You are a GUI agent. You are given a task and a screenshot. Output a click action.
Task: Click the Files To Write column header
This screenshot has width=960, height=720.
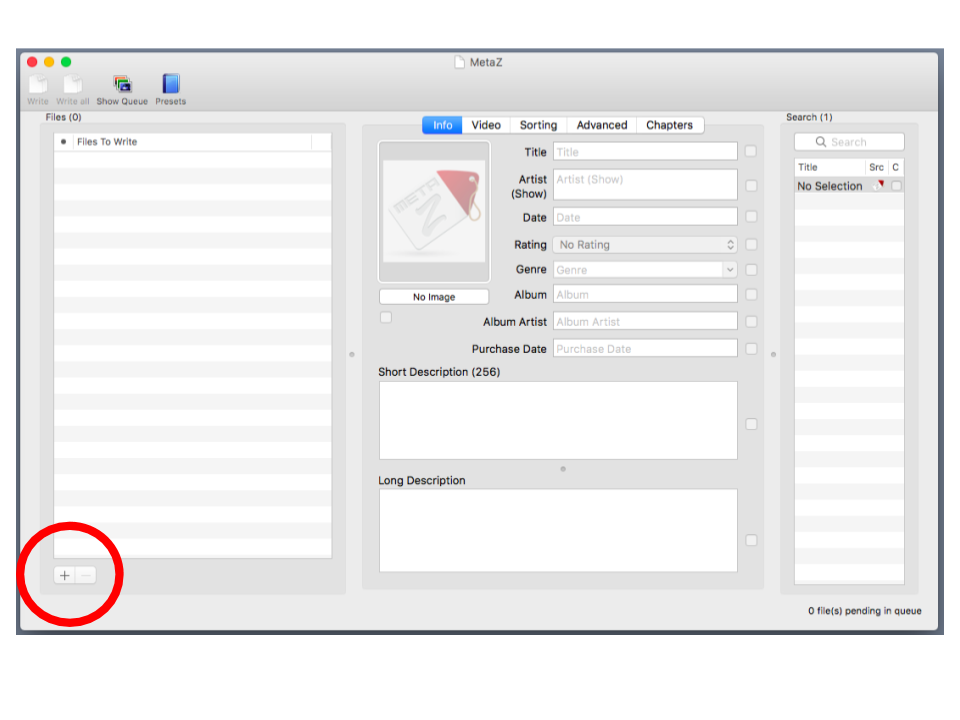190,142
